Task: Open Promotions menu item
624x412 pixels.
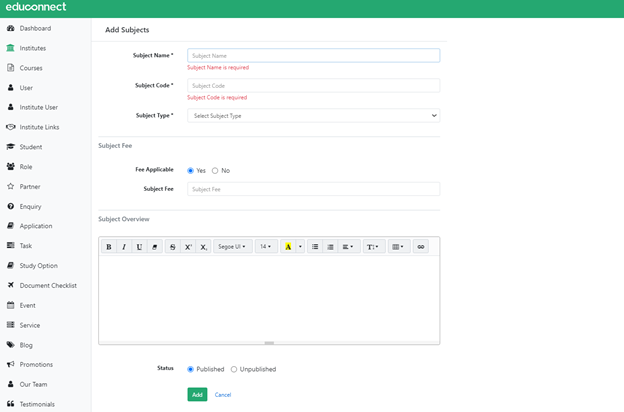Action: [36, 365]
